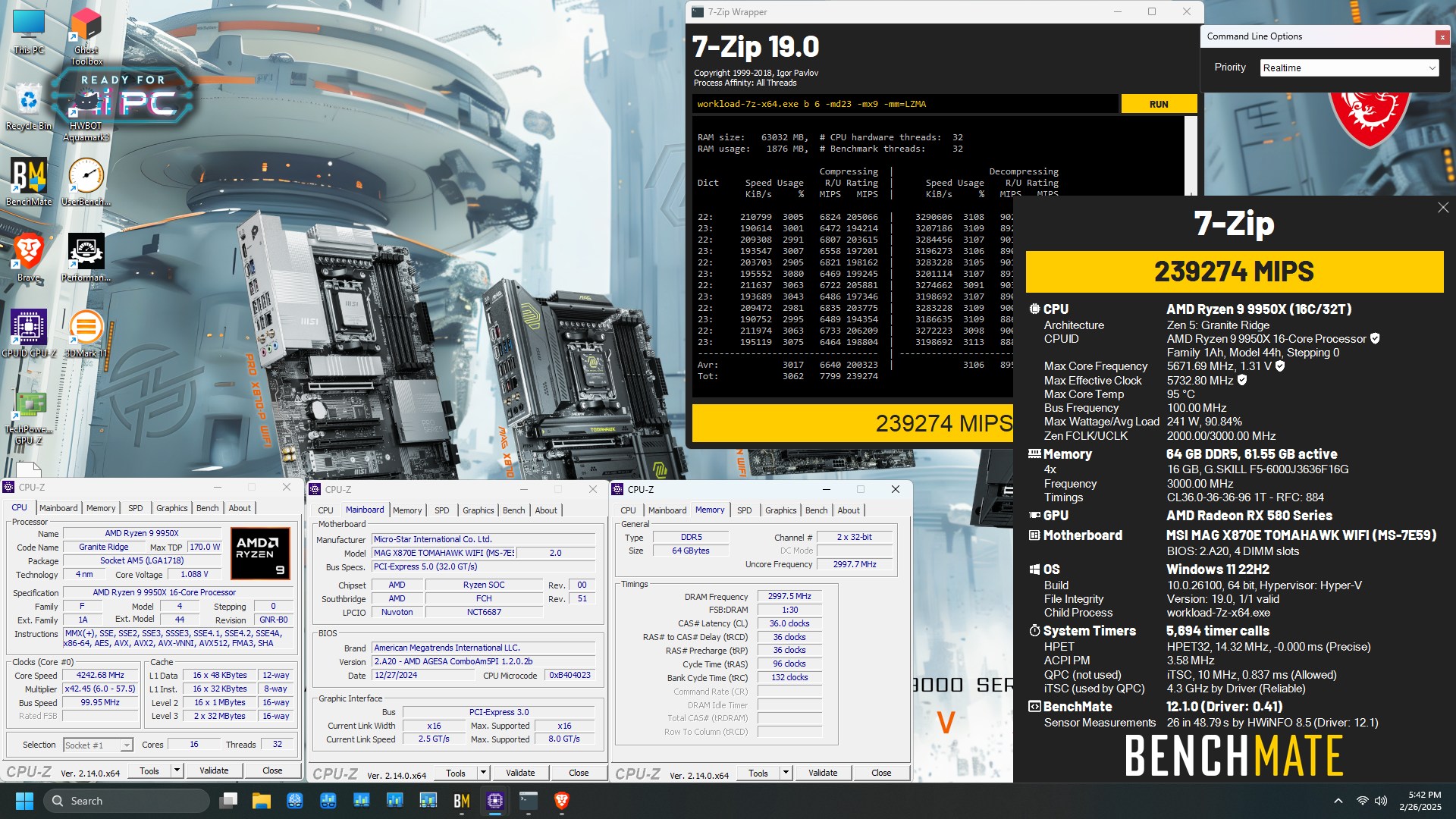Click Validate in middle CPU-Z window
1456x819 pixels.
click(520, 773)
